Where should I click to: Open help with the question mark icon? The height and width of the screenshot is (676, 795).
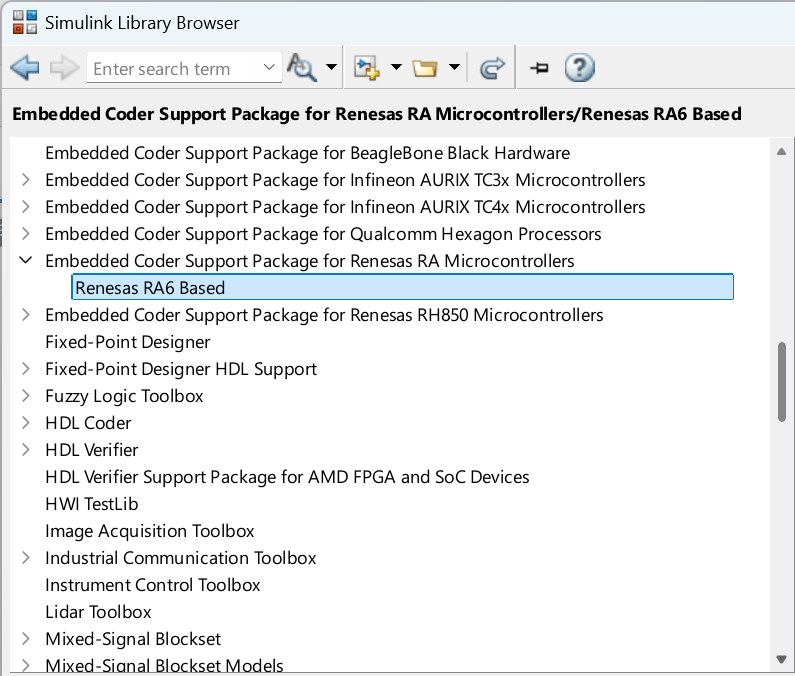[580, 68]
